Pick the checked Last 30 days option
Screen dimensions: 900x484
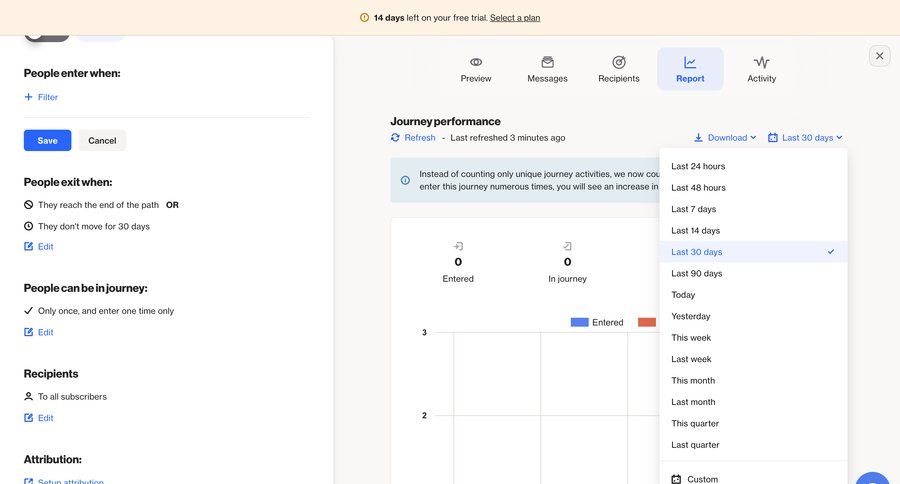click(x=753, y=251)
